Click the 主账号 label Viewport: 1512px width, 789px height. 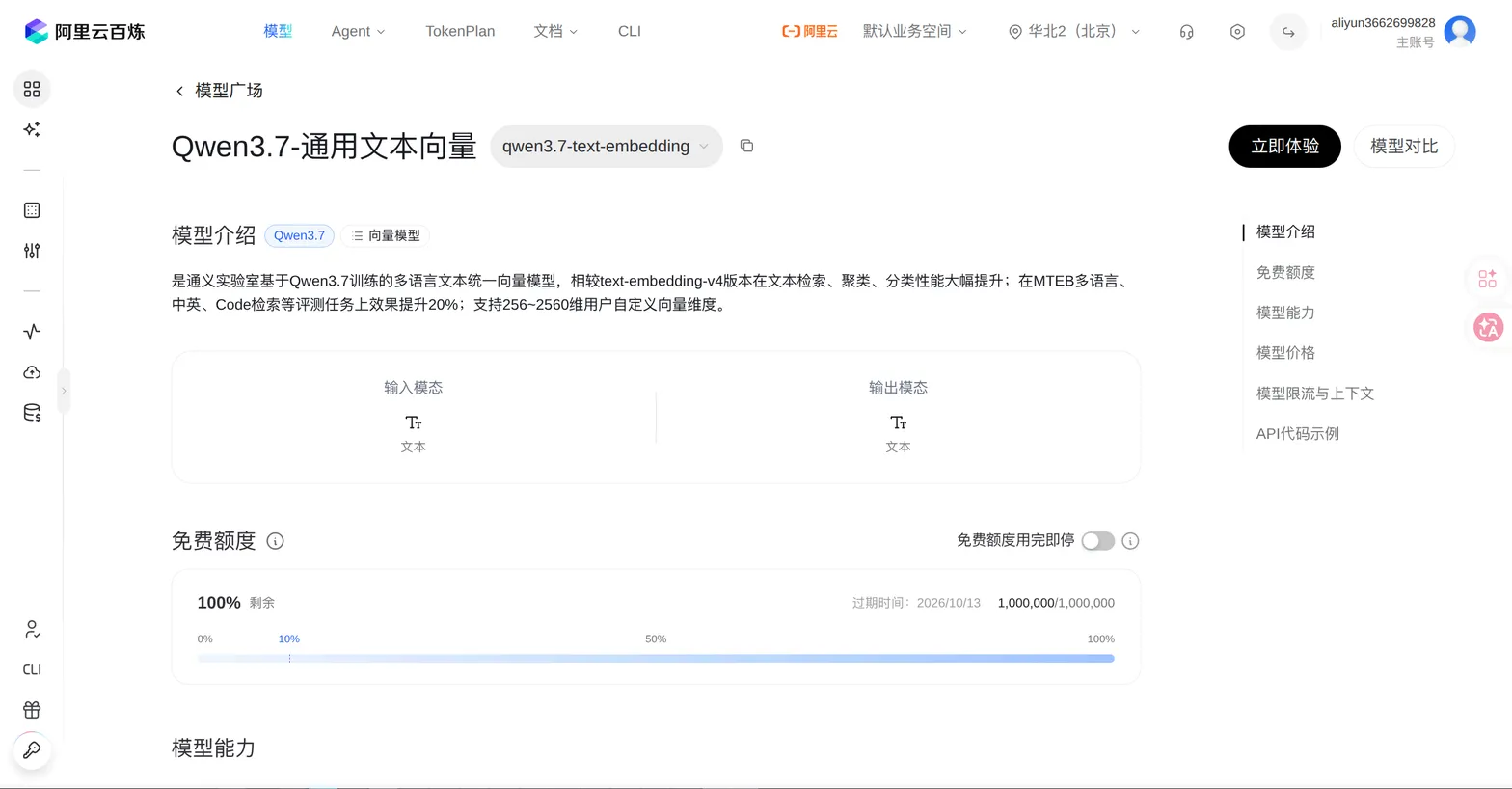click(x=1416, y=43)
